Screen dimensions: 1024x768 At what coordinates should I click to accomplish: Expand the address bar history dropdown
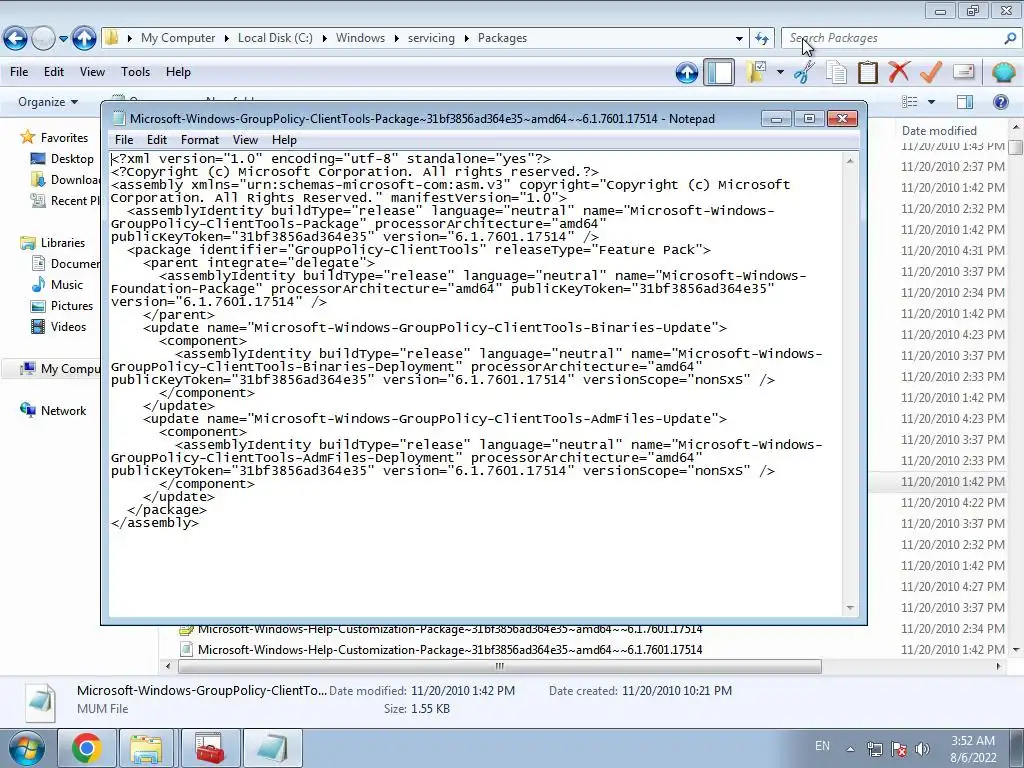[739, 39]
